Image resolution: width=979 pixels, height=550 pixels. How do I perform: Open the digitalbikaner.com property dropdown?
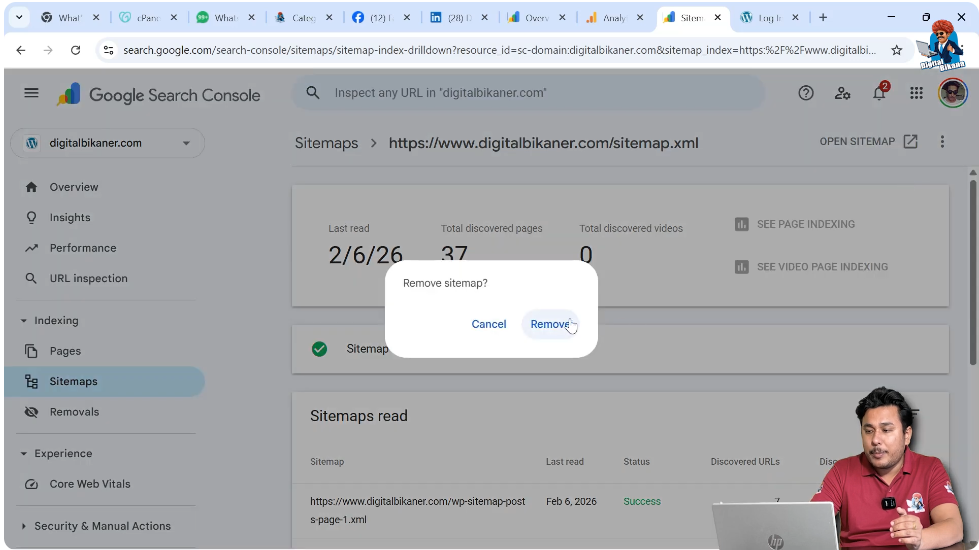(x=107, y=143)
